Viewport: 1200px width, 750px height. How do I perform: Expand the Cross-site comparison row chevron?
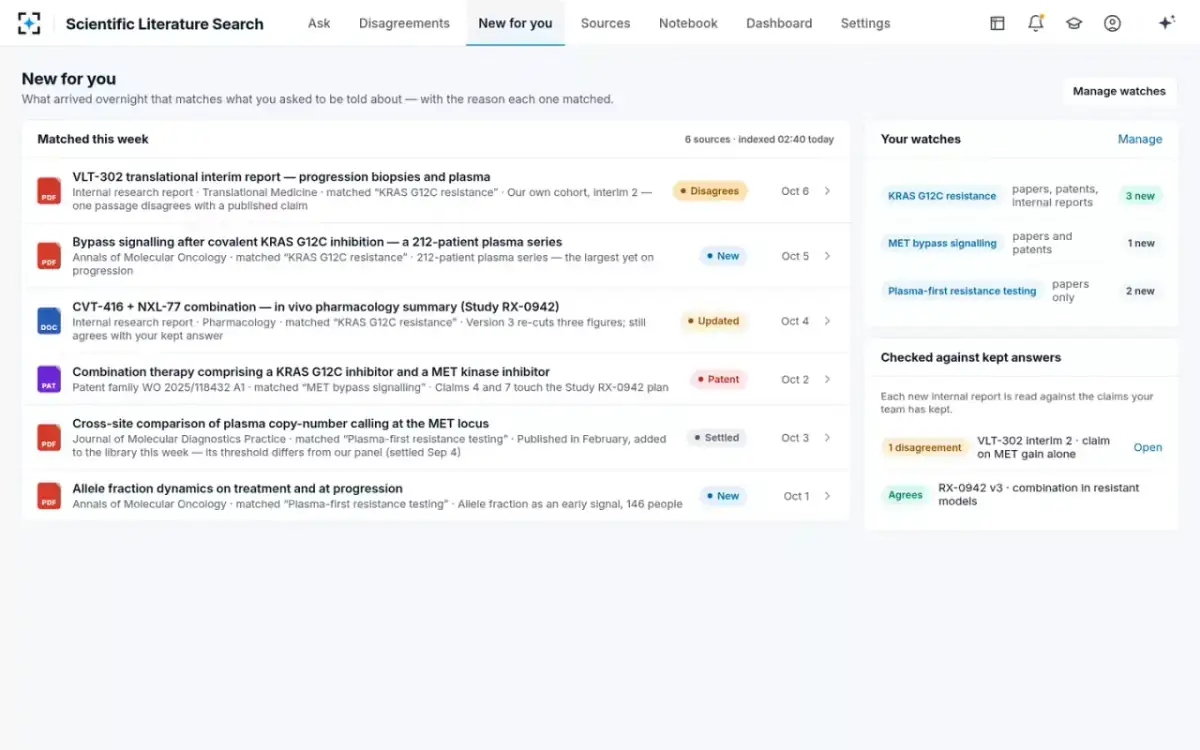pyautogui.click(x=827, y=438)
